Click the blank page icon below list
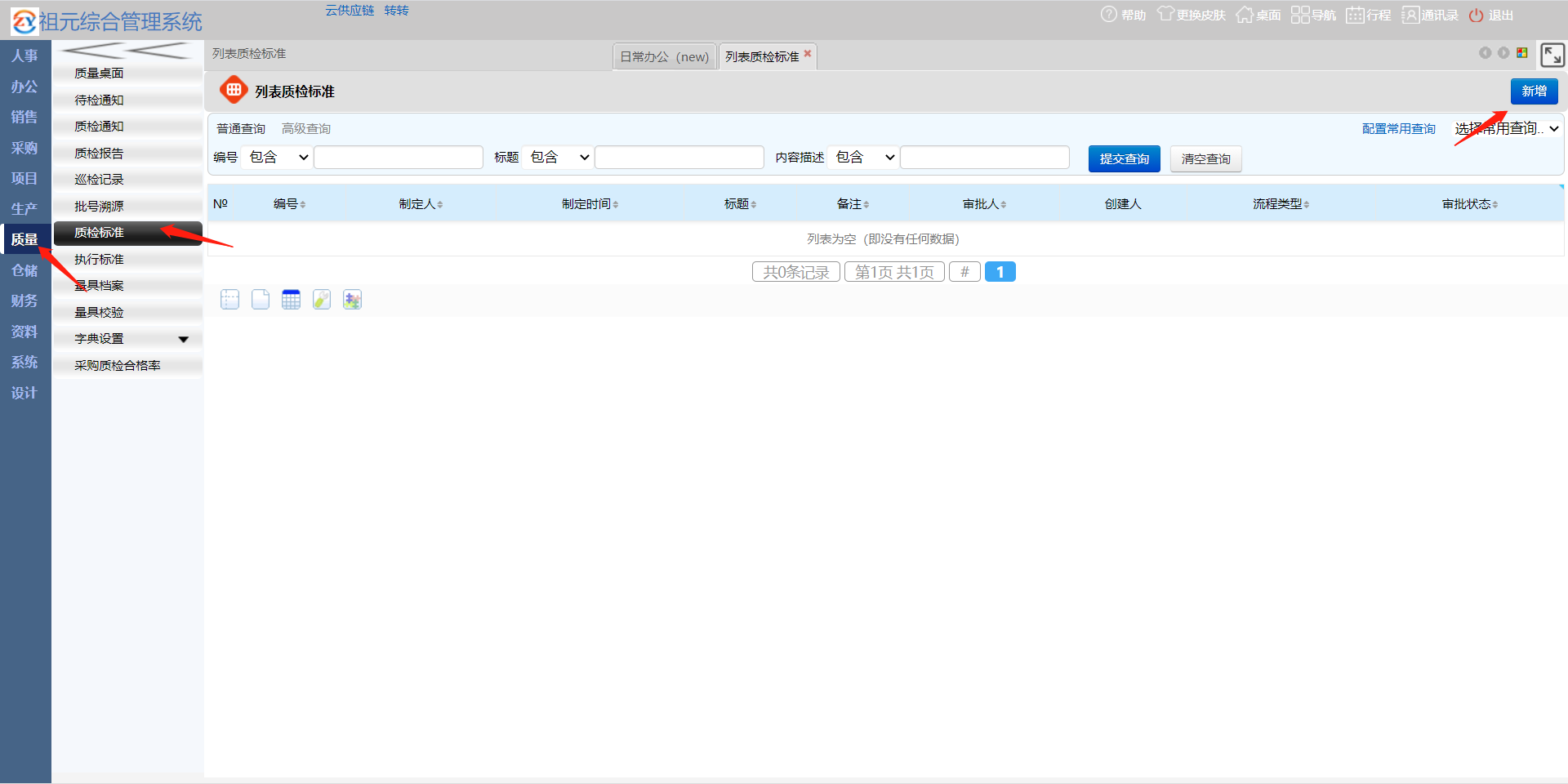Image resolution: width=1568 pixels, height=784 pixels. point(261,300)
